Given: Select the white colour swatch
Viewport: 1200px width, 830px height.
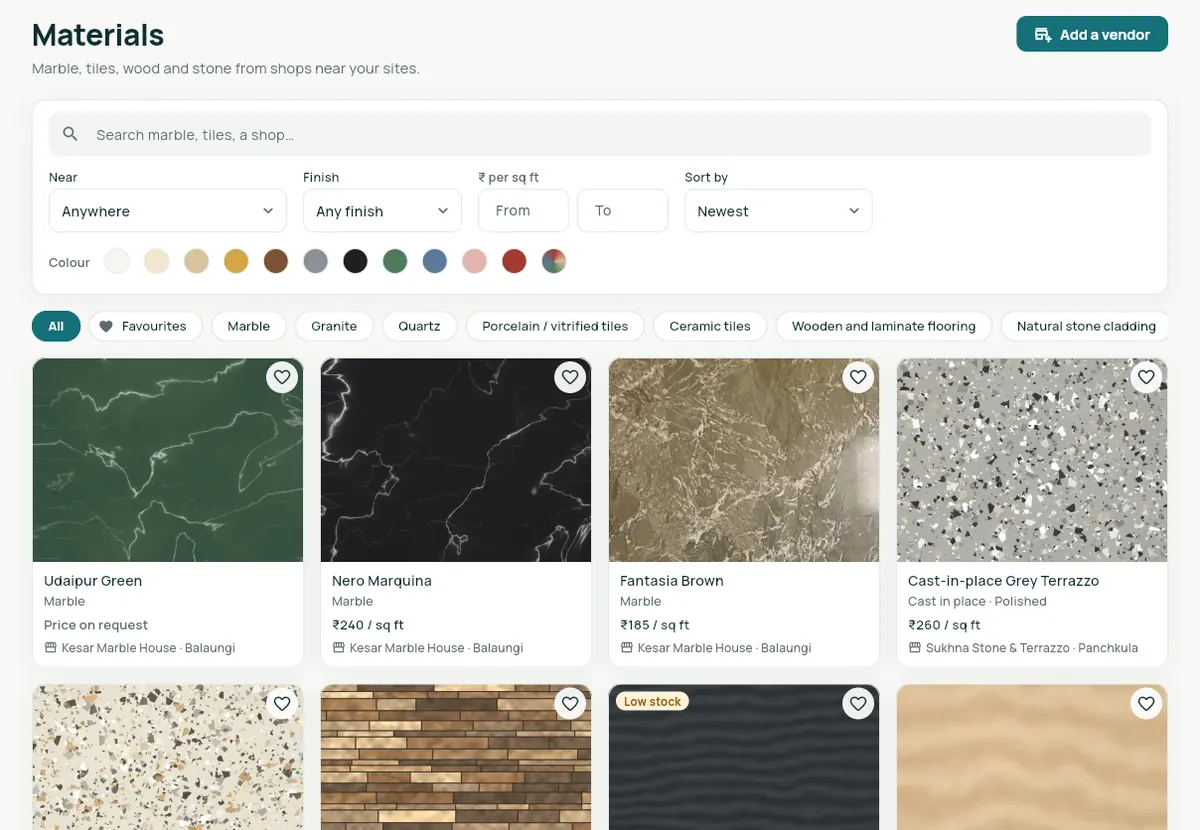Looking at the screenshot, I should pos(117,262).
